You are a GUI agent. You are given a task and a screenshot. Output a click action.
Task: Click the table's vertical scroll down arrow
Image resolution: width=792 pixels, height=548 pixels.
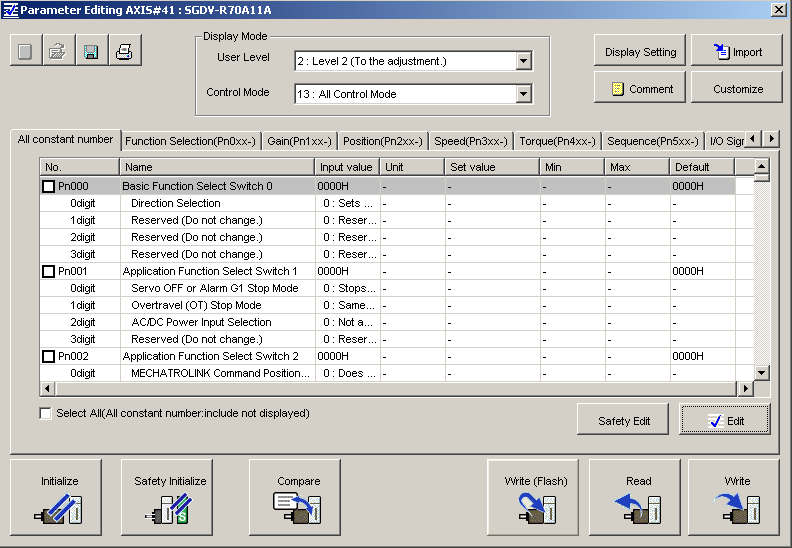pos(762,373)
